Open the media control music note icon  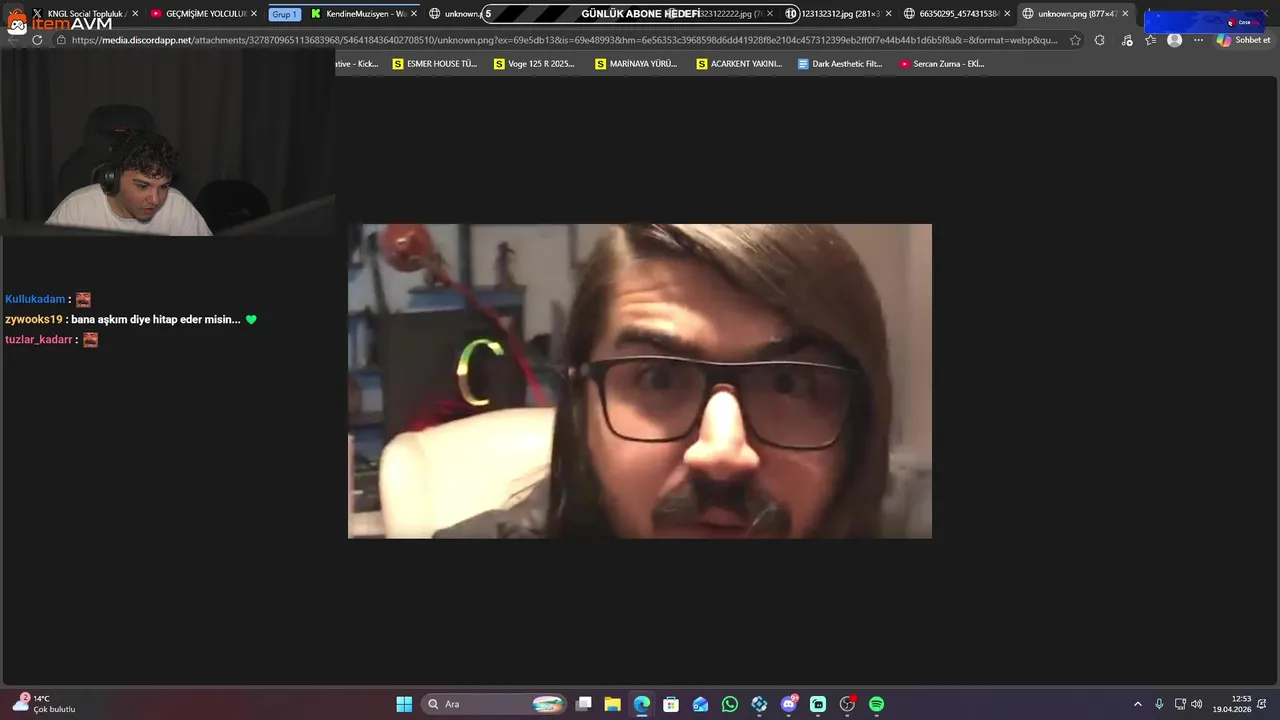tap(1127, 40)
